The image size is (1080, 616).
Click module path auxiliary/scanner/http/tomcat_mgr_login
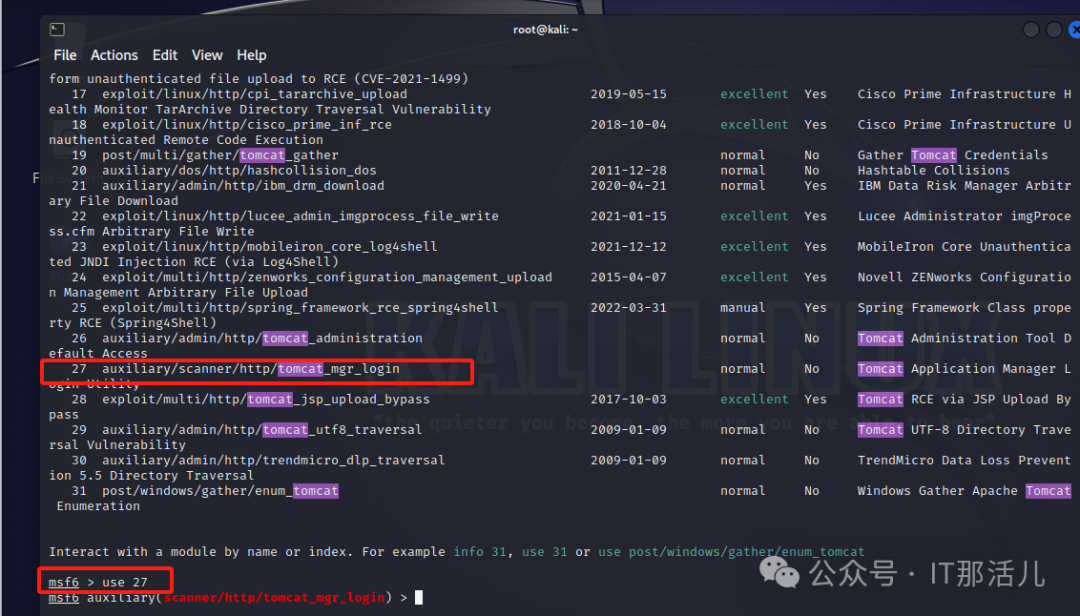(x=251, y=369)
